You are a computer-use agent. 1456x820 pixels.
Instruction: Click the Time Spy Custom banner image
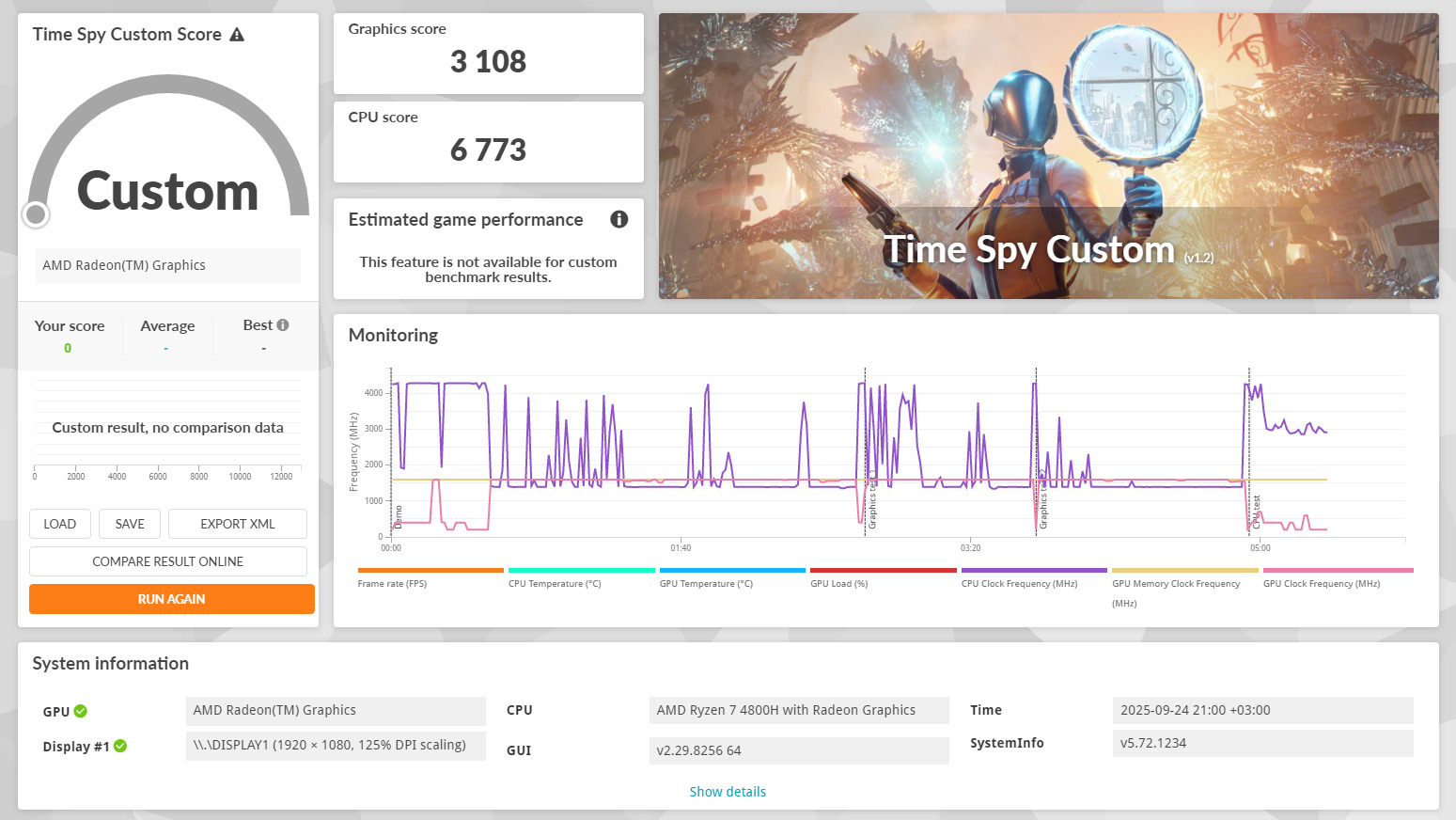pyautogui.click(x=1048, y=156)
